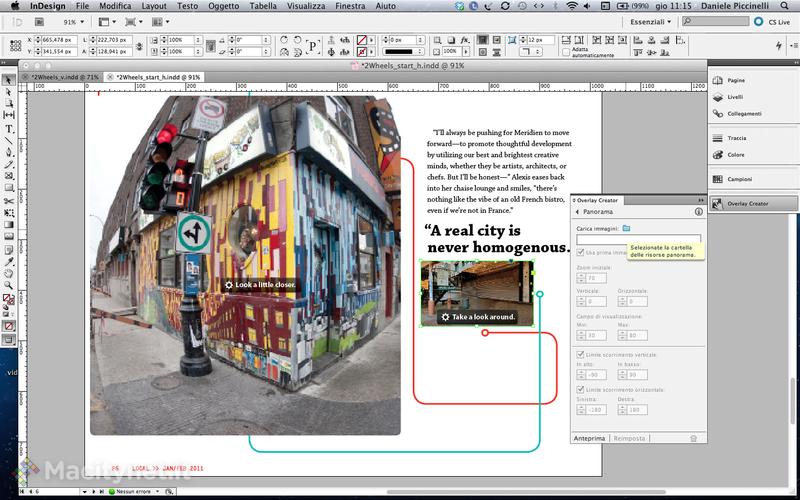Toggle Limite scorrimento verticale checkbox
This screenshot has height=500, width=800.
click(x=580, y=355)
